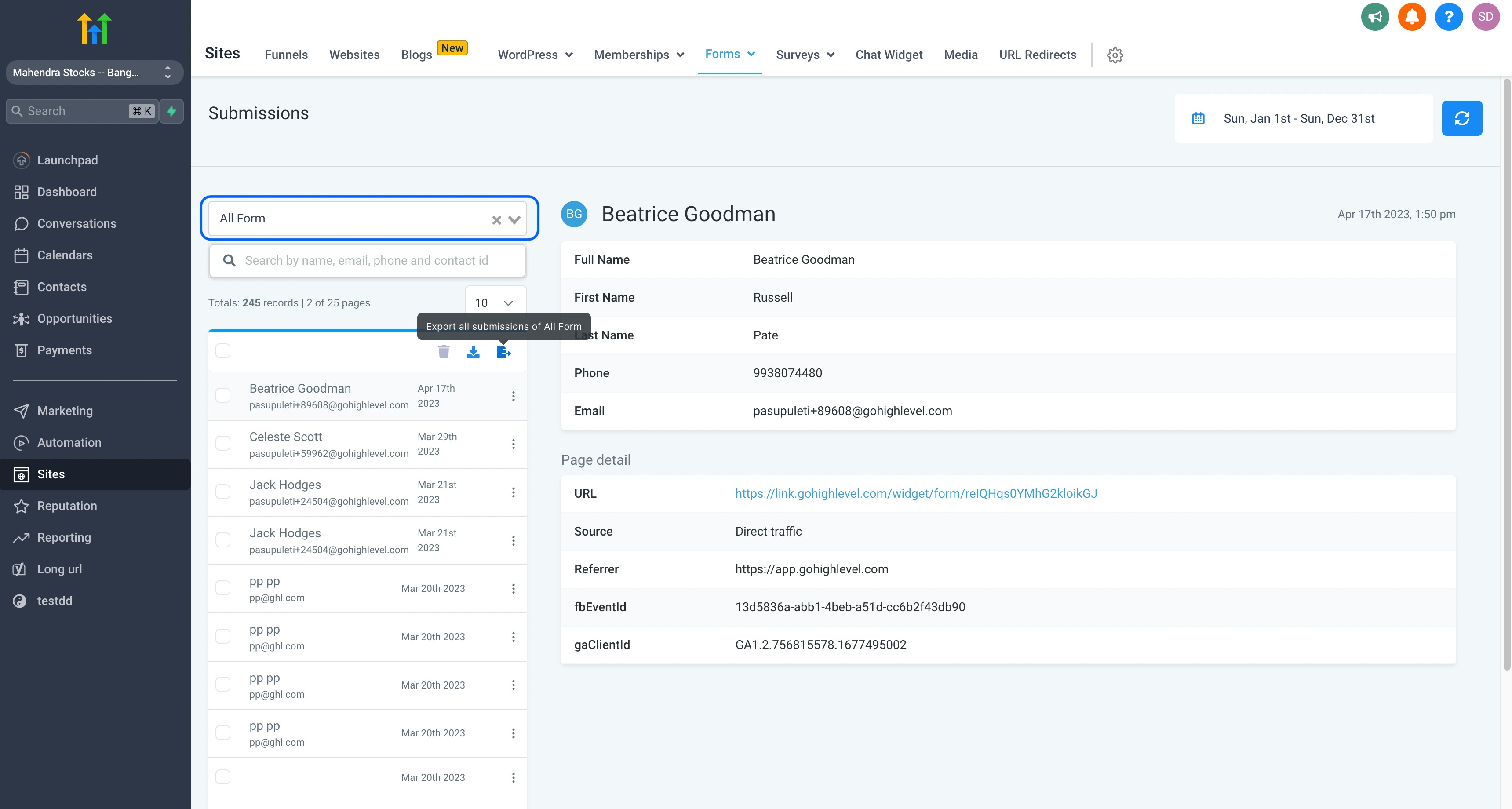
Task: Expand the Mahendra Stocks account switcher
Action: point(94,73)
